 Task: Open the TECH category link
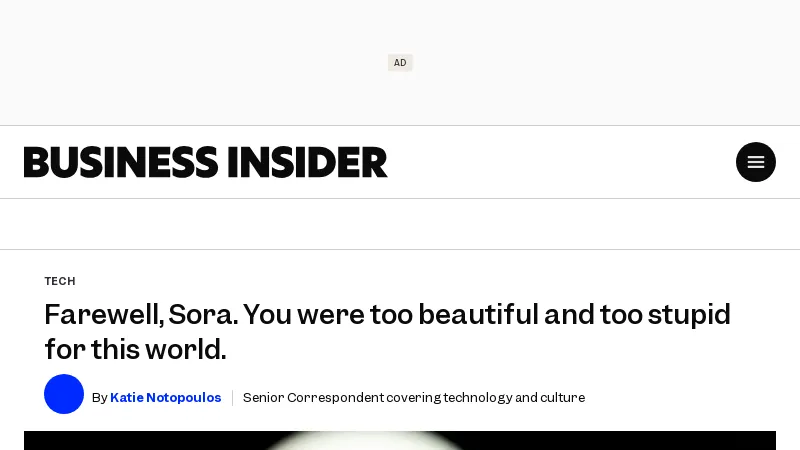(60, 281)
